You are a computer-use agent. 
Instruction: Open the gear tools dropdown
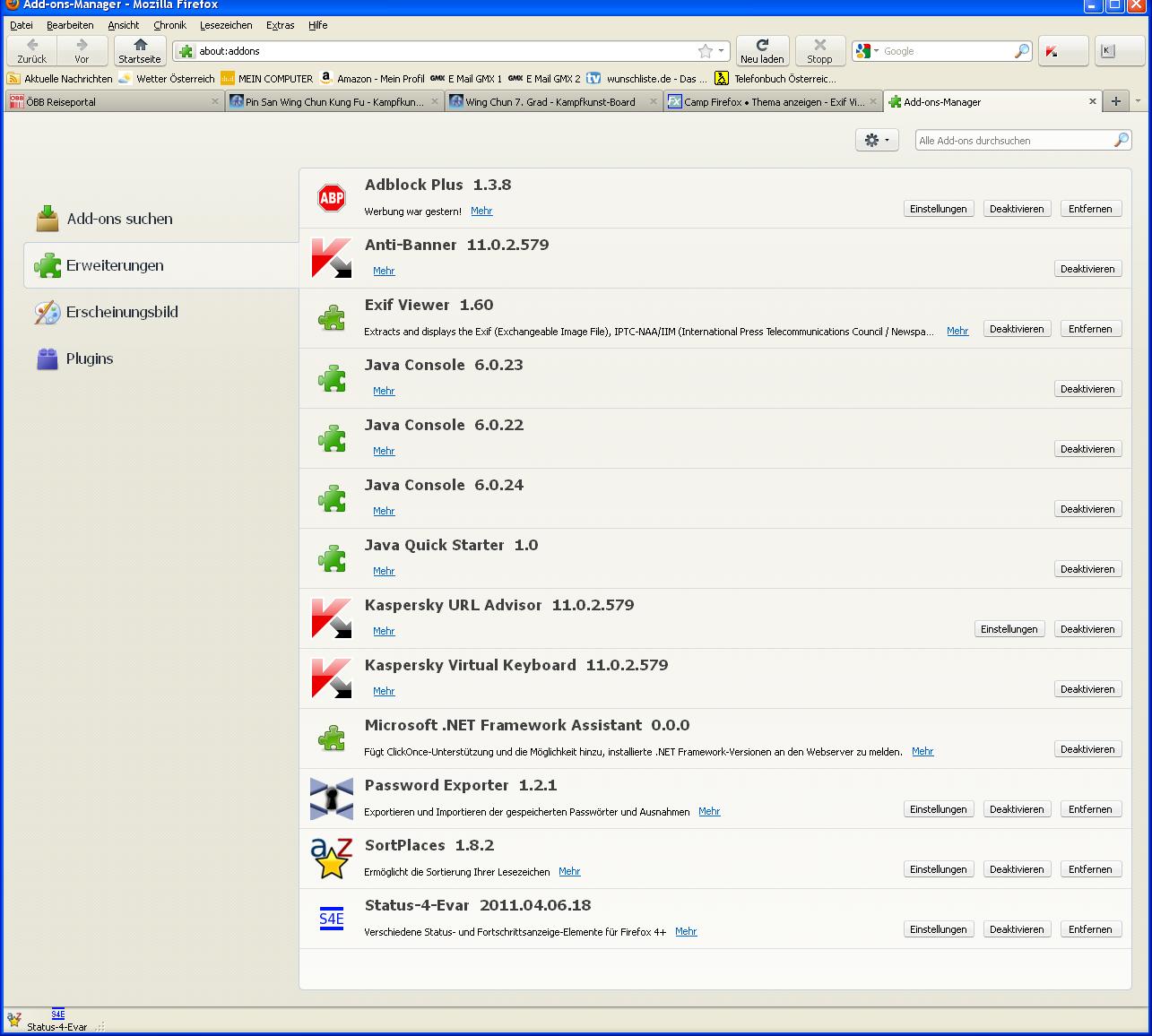point(876,140)
